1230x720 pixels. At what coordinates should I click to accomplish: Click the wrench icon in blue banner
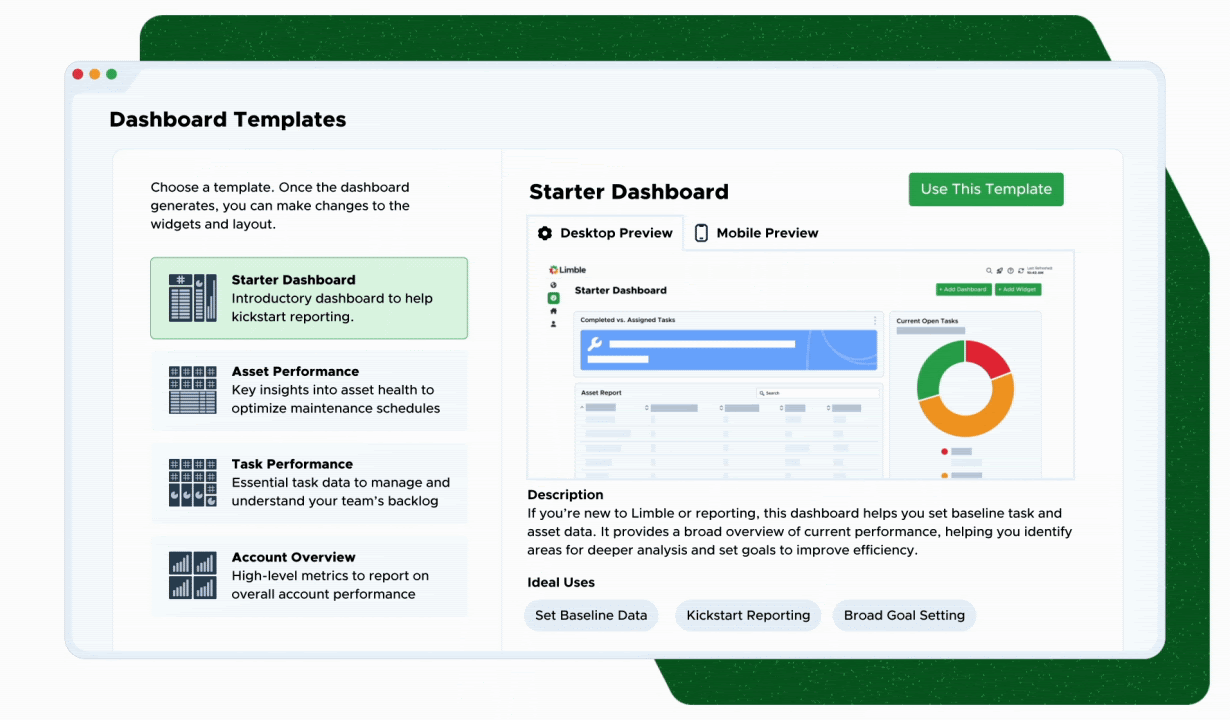(x=594, y=345)
